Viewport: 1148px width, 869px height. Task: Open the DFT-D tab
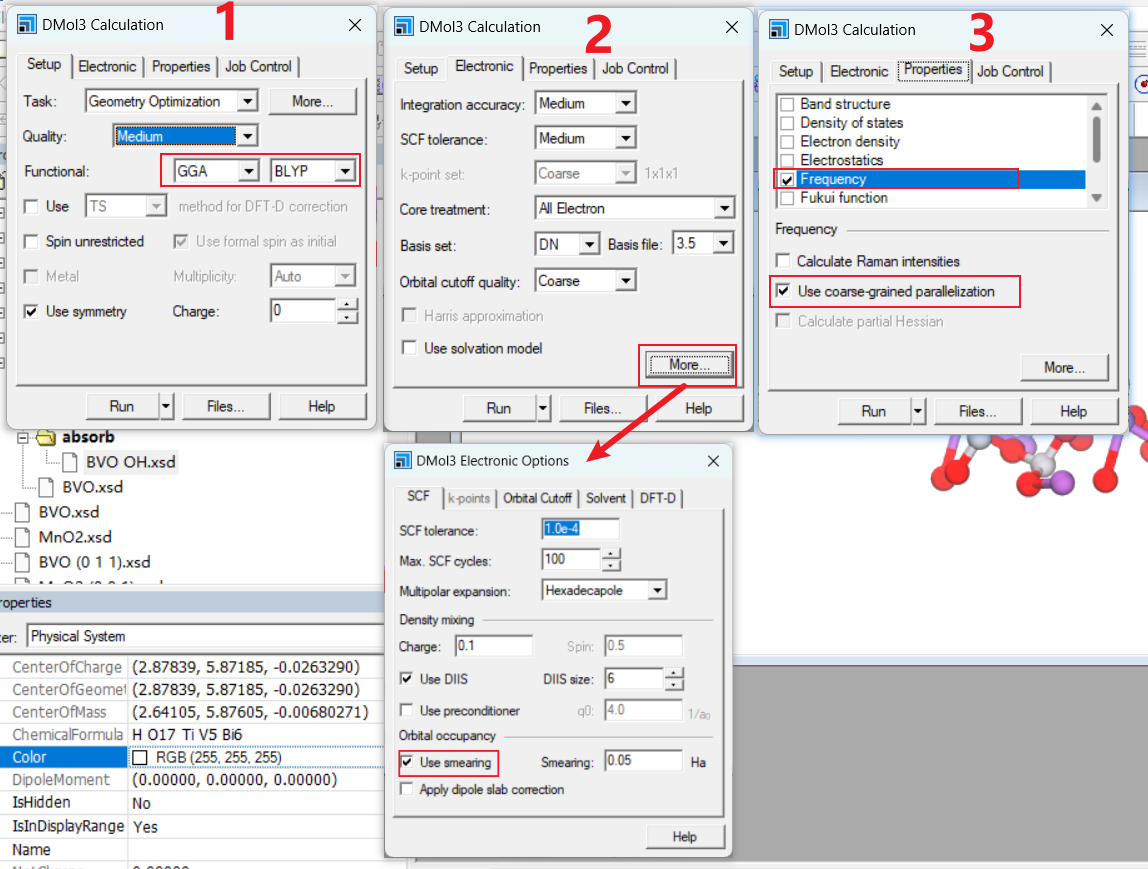[x=657, y=498]
